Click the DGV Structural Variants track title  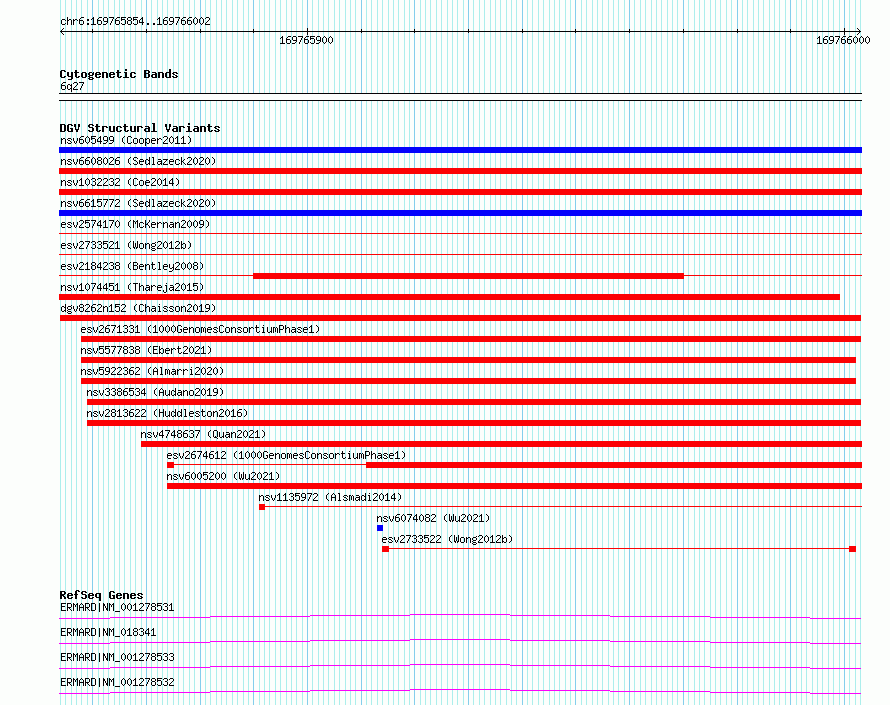140,128
